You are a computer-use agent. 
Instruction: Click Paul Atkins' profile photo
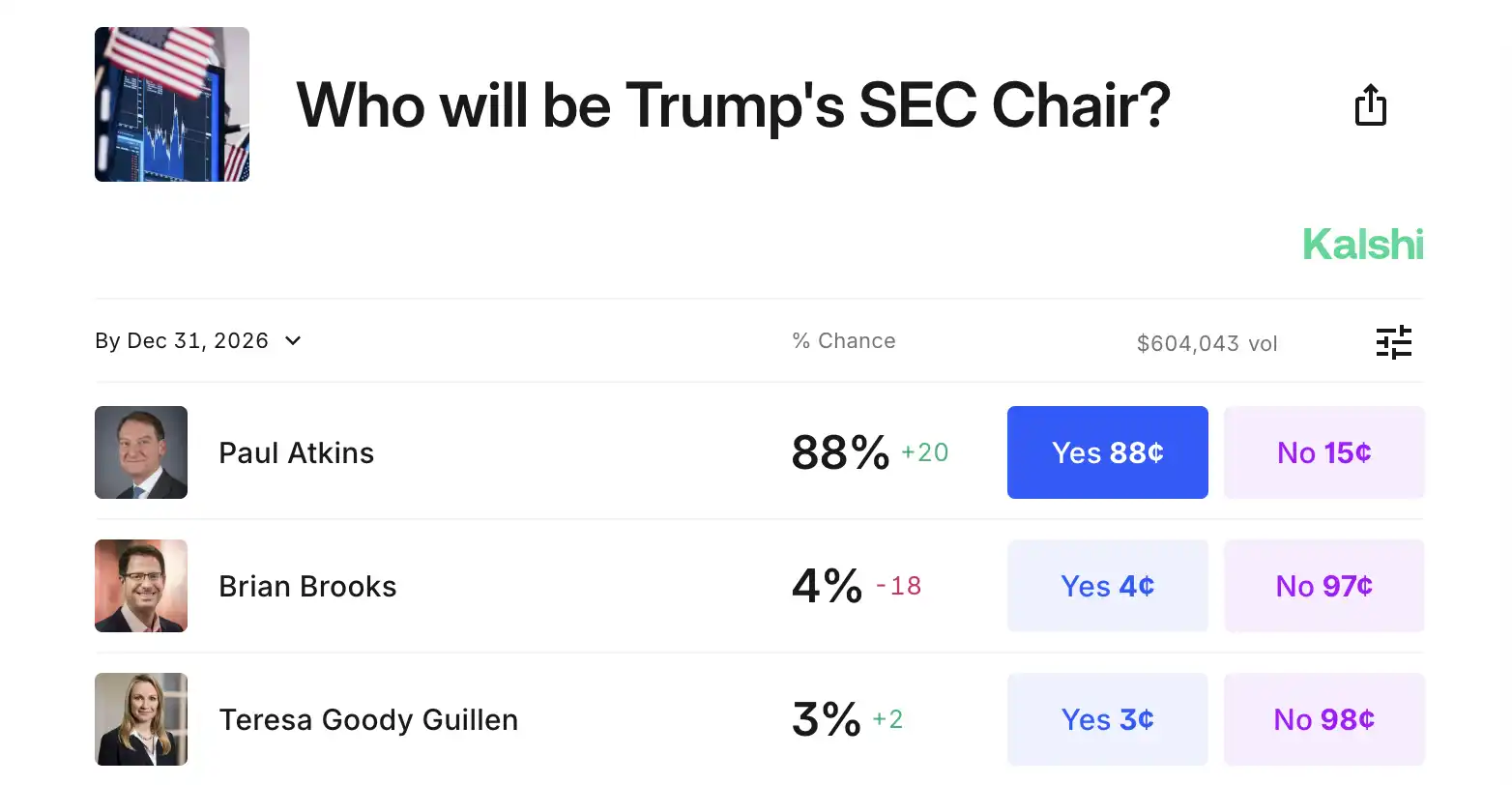tap(141, 452)
